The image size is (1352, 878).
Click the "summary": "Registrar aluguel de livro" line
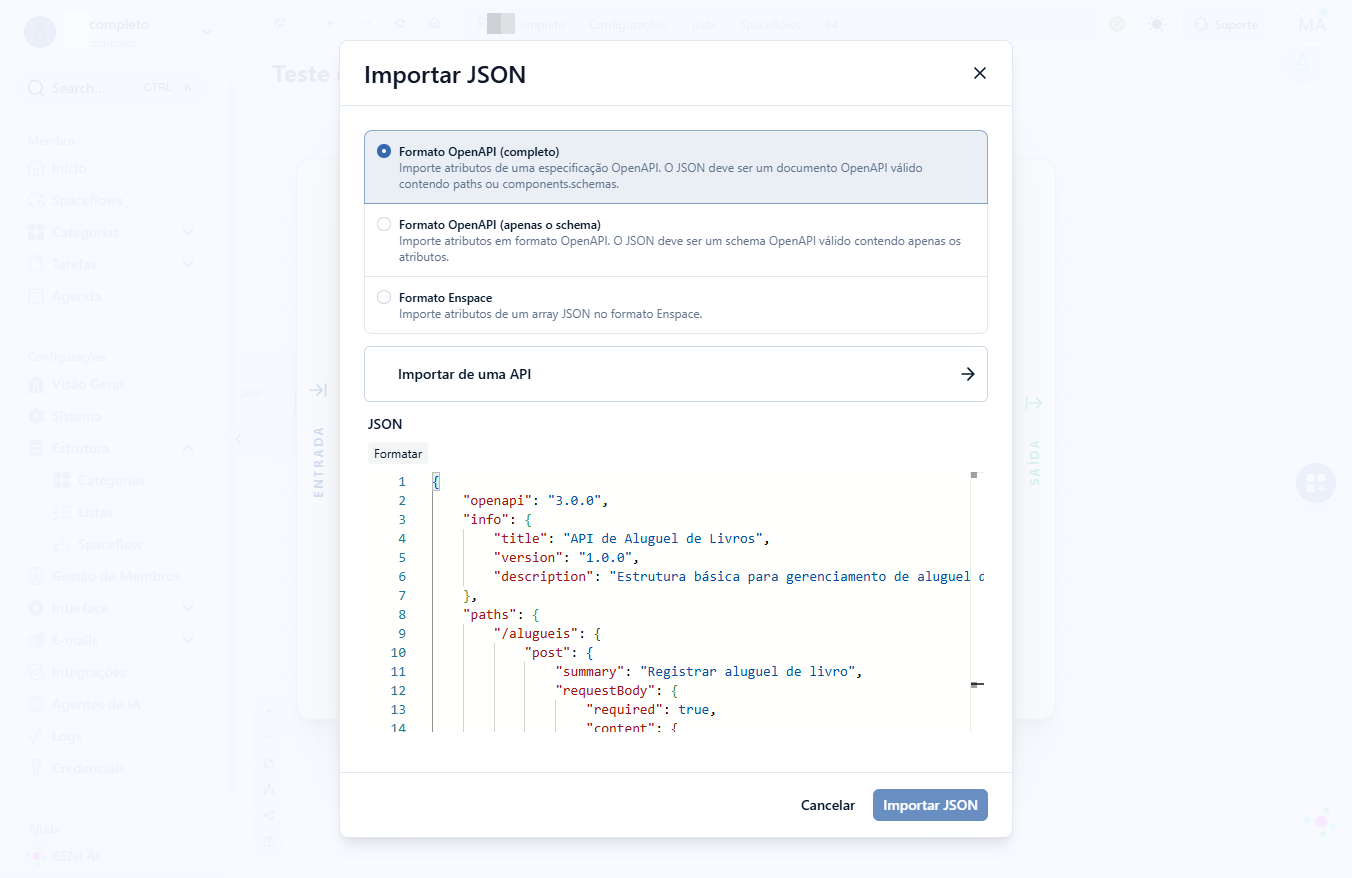(709, 671)
